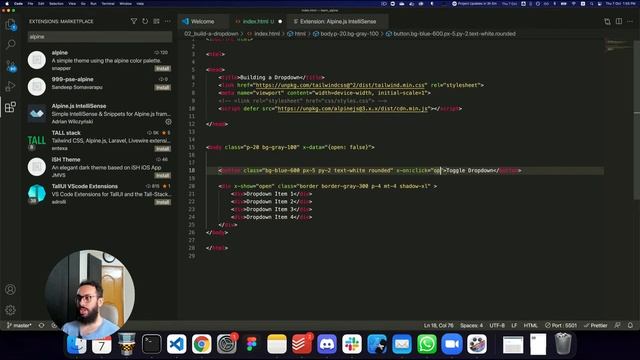Launch Google Chrome from the dock
The image size is (640, 360).
[x=202, y=344]
